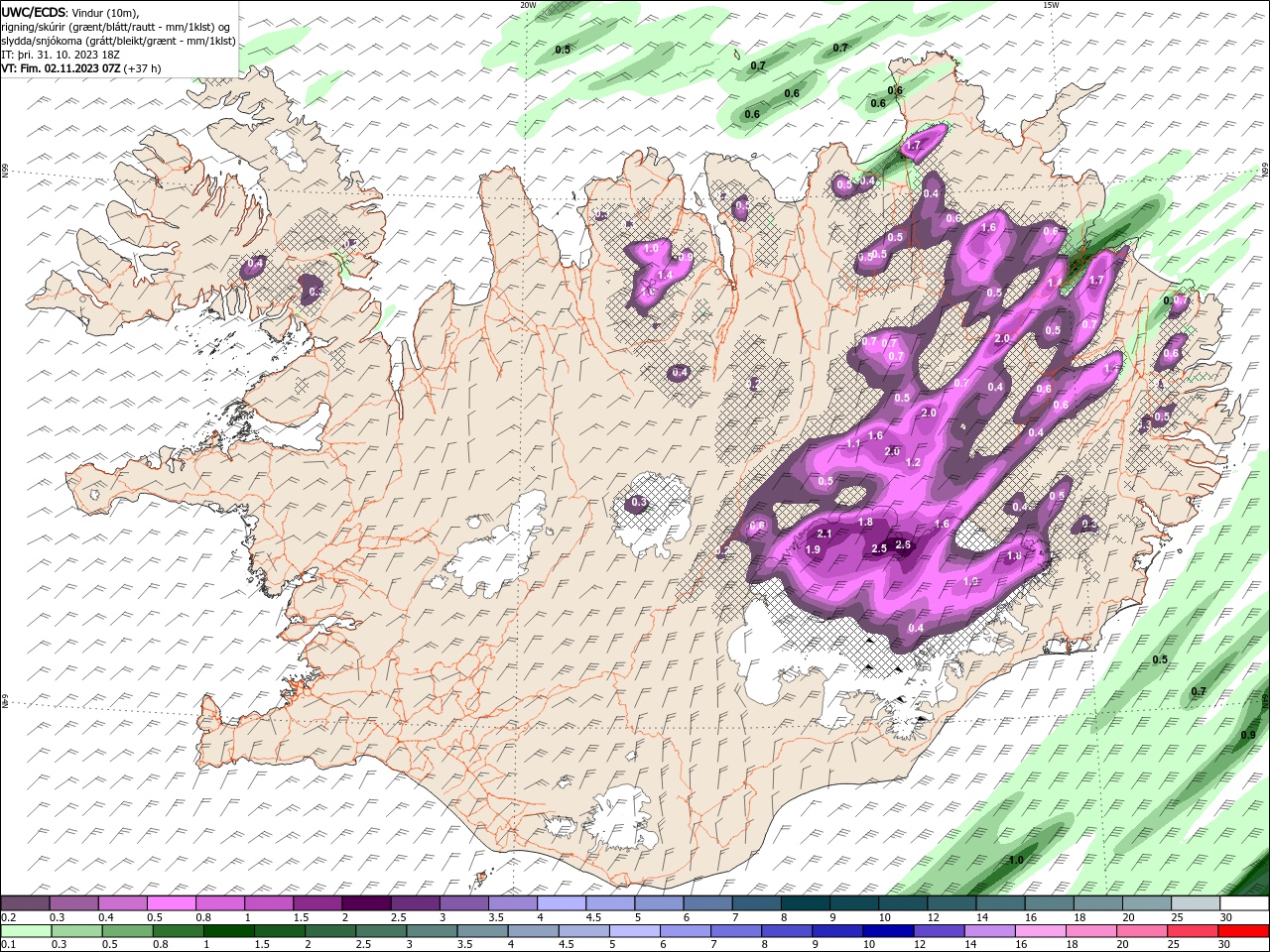Click the 'IT: þri. 31. 10. 2023 18Z' line

(61, 55)
